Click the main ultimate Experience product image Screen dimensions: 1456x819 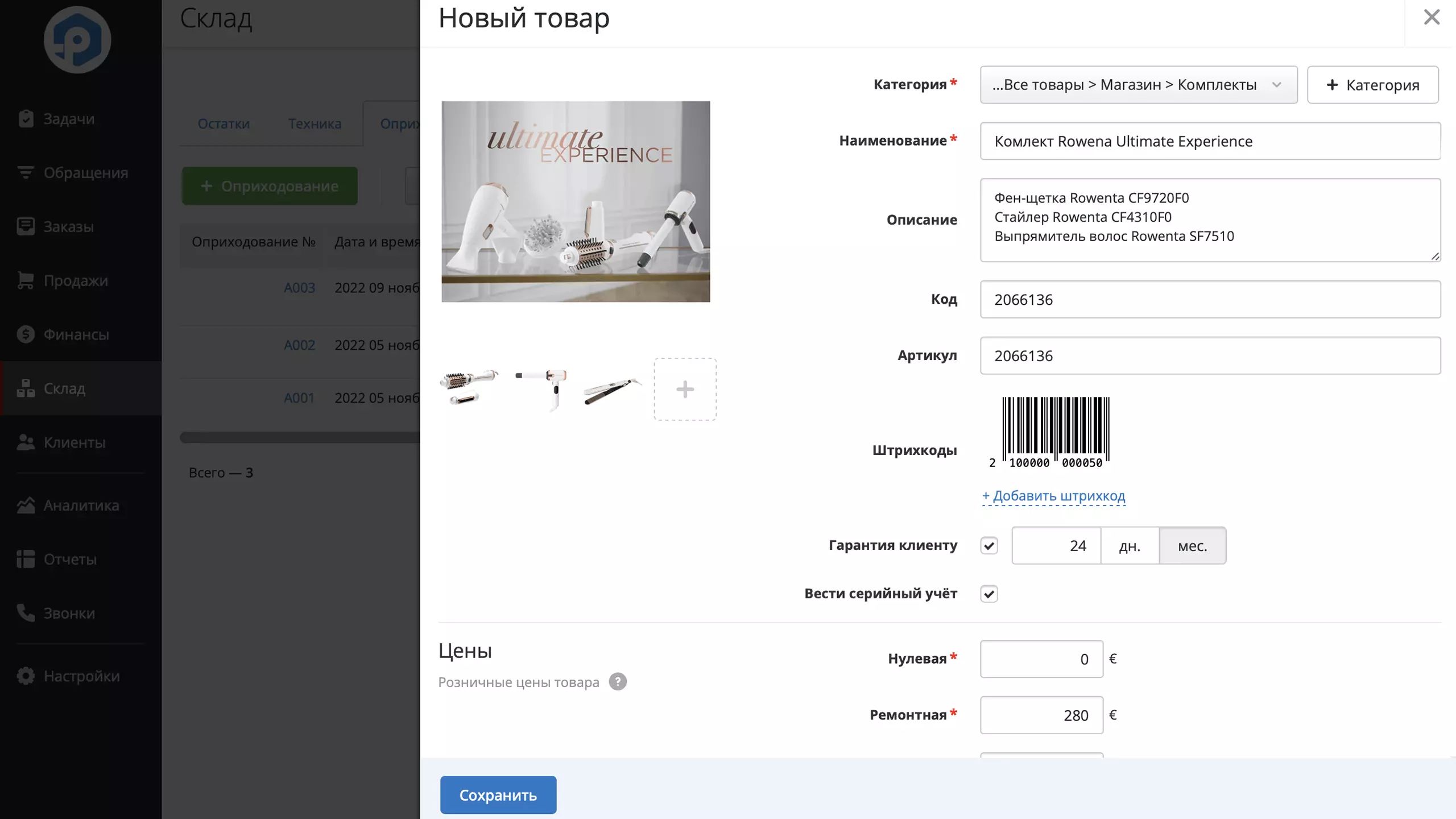(576, 202)
